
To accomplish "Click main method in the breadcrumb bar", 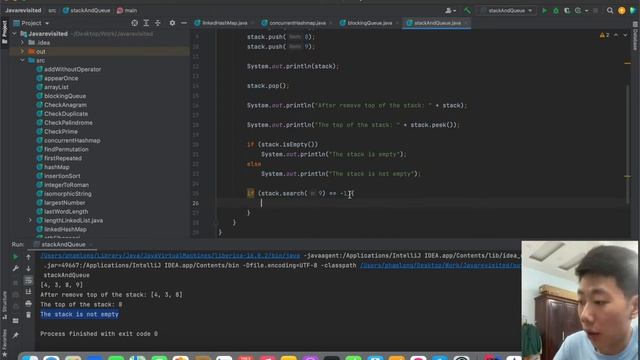I will click(127, 11).
